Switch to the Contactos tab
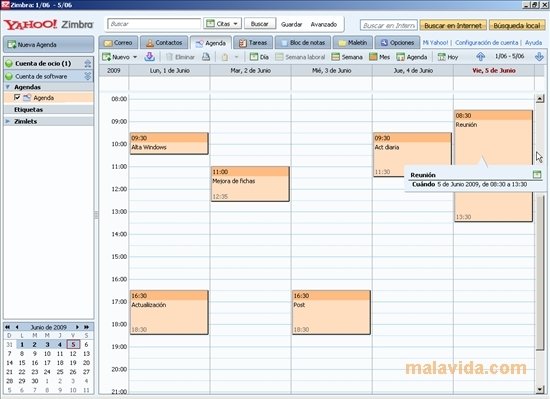Screen dimensions: 550x399 coord(164,43)
